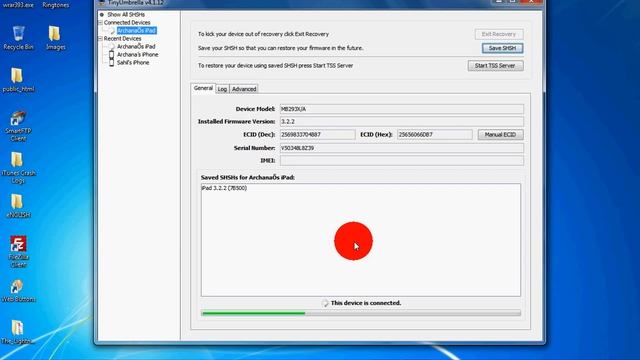Click the Device Model field
The image size is (640, 360).
point(402,109)
